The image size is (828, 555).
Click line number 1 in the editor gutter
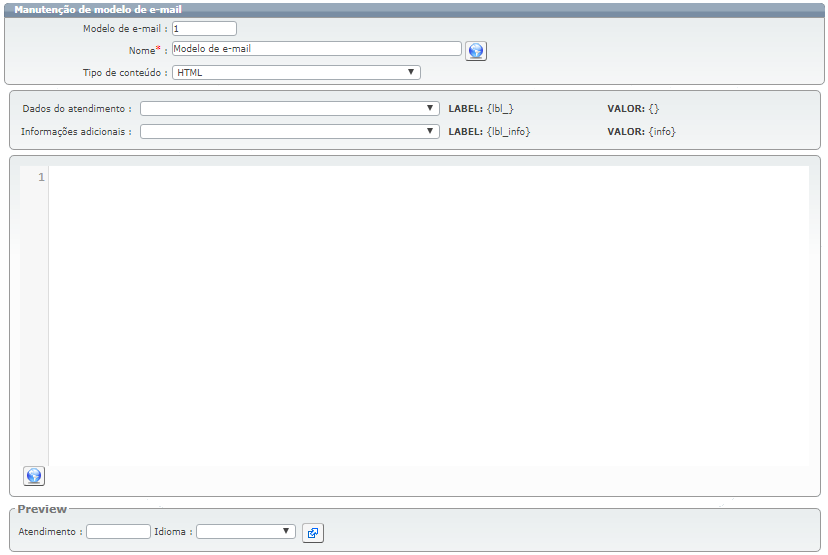click(x=41, y=177)
